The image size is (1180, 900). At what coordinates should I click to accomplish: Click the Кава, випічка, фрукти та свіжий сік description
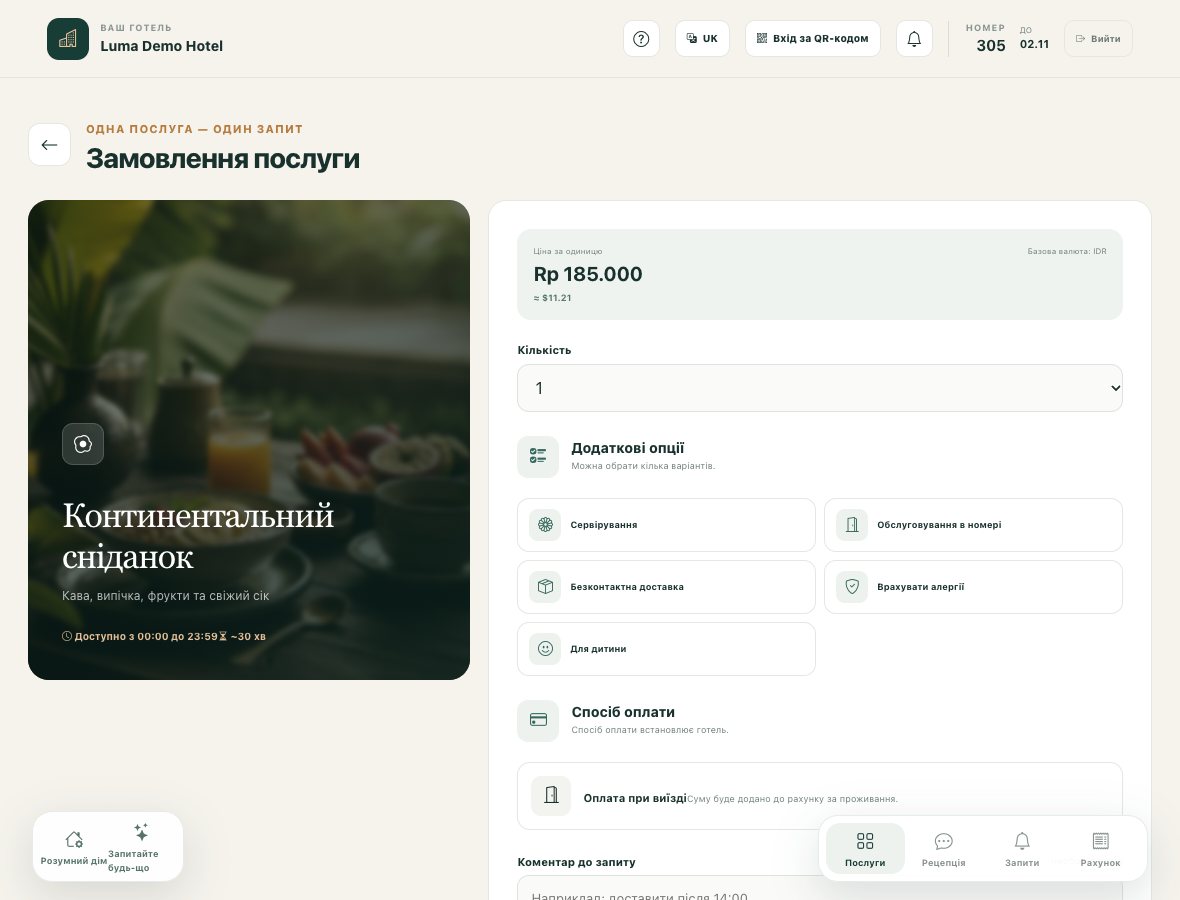tap(166, 596)
